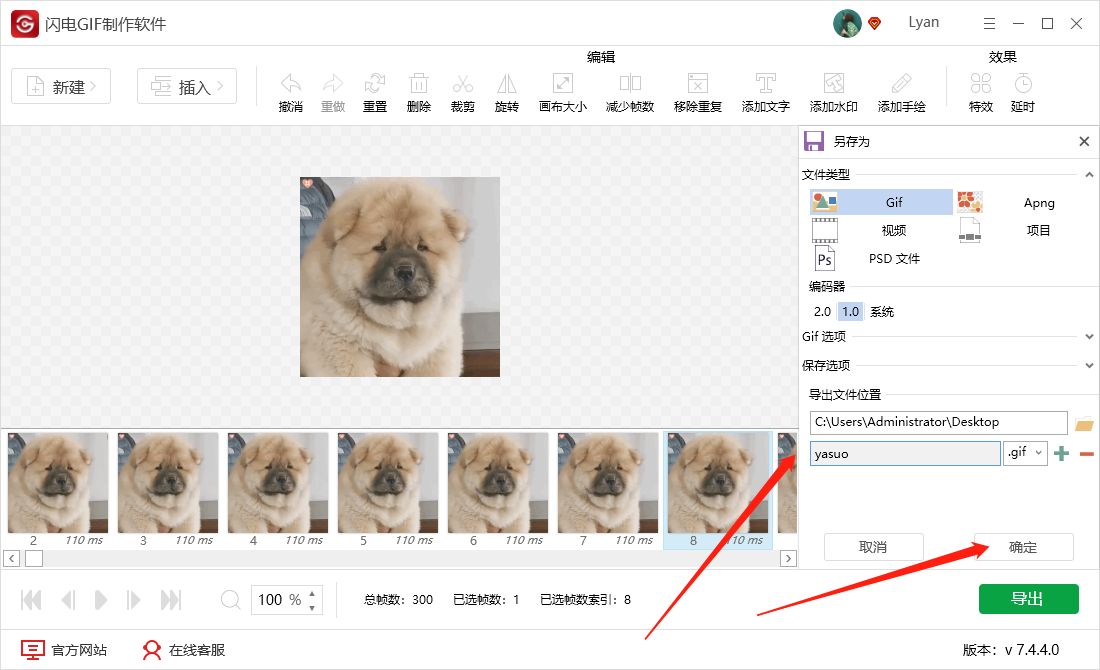This screenshot has height=670, width=1100.
Task: Switch the encoder to 2.0
Action: pyautogui.click(x=822, y=311)
